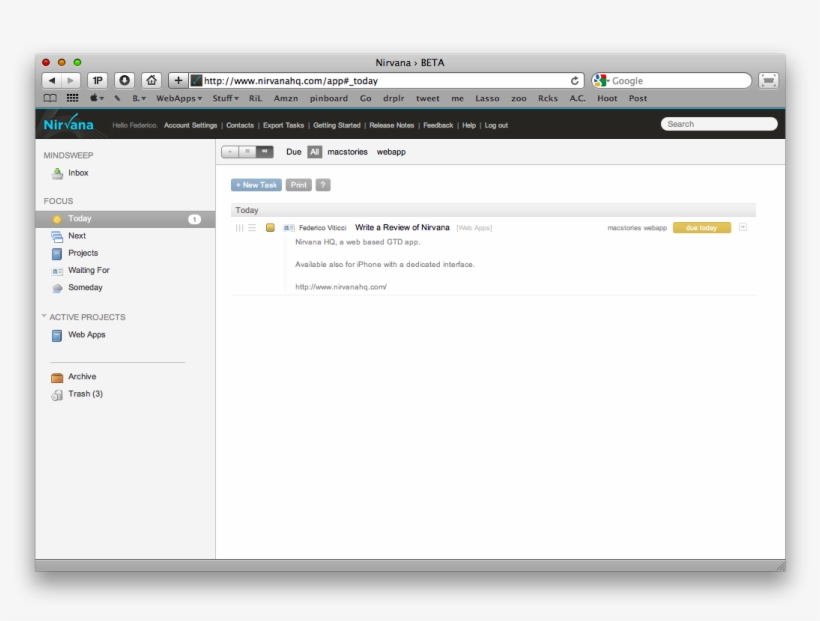Image resolution: width=820 pixels, height=621 pixels.
Task: Open Account Settings
Action: point(190,126)
